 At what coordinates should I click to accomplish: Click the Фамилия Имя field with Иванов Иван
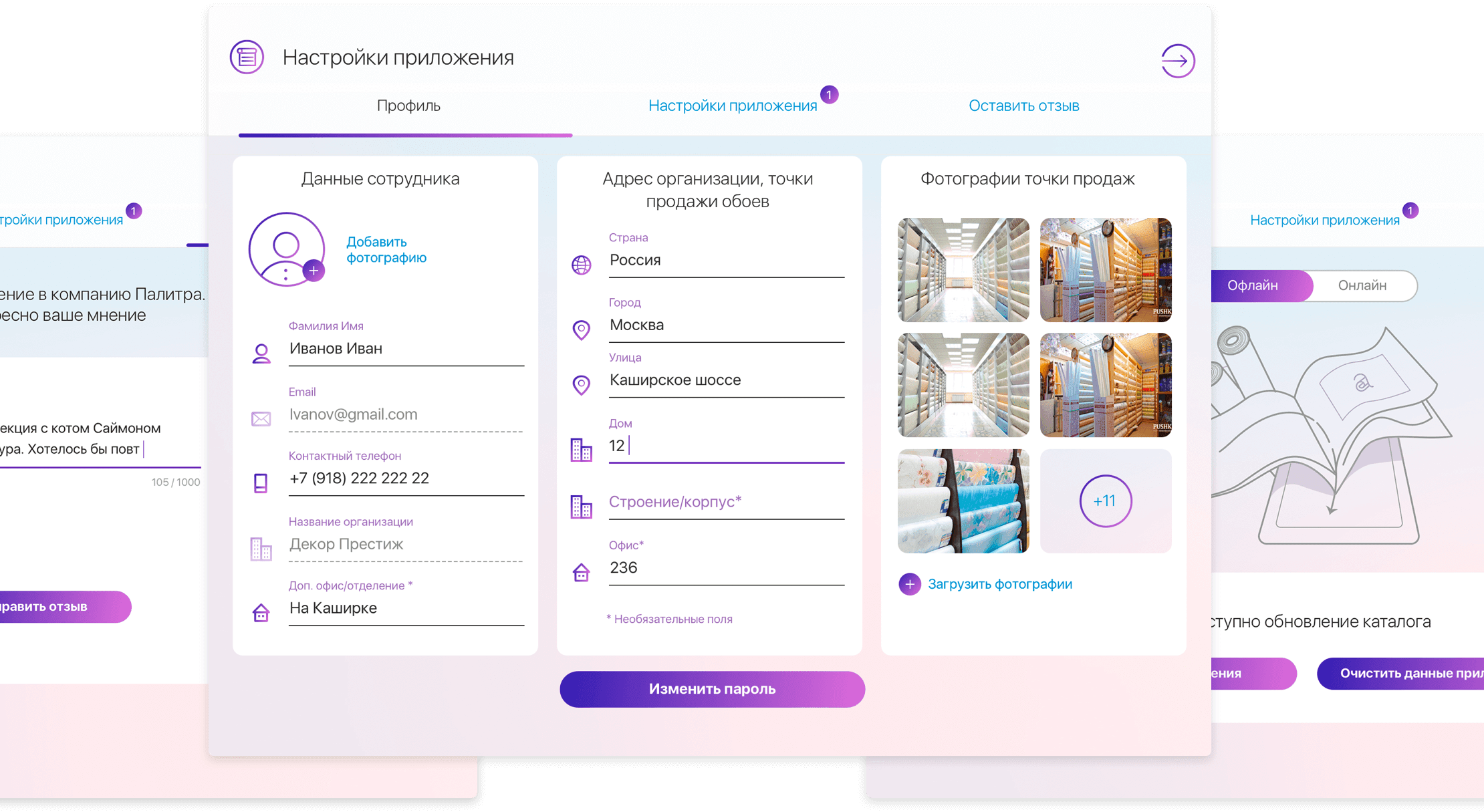406,349
